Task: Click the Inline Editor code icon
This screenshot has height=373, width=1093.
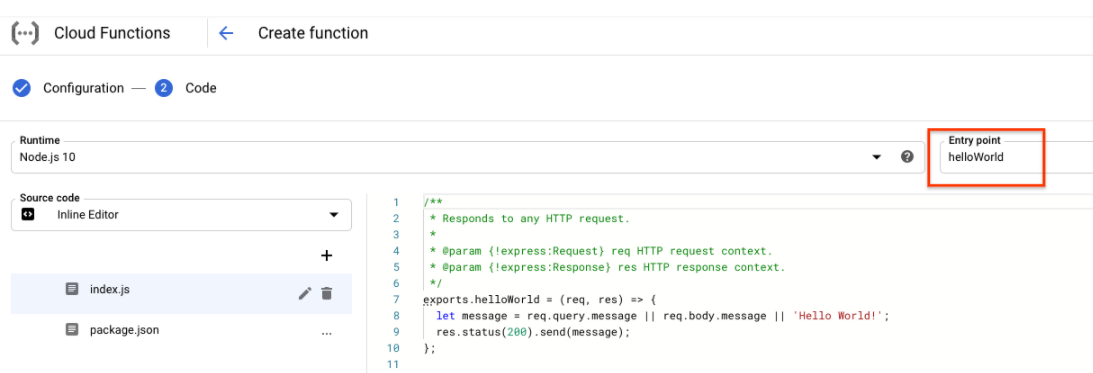Action: (28, 215)
